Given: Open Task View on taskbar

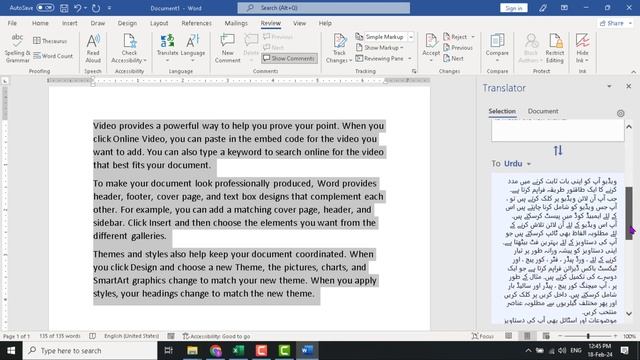Looking at the screenshot, I should tap(168, 351).
